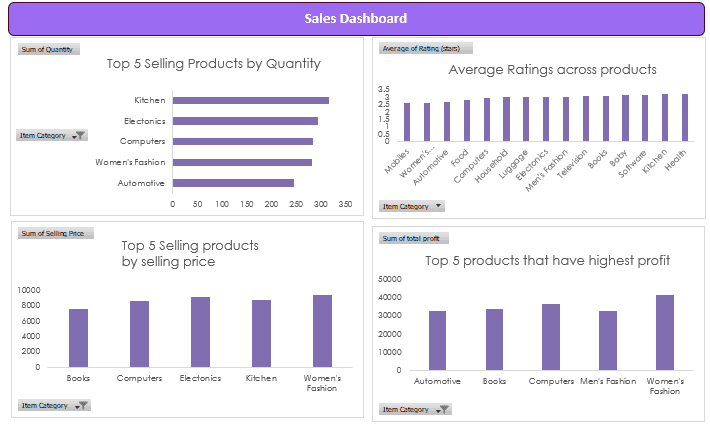Click the filter funnel on the profit chart's Item Category

click(x=443, y=409)
